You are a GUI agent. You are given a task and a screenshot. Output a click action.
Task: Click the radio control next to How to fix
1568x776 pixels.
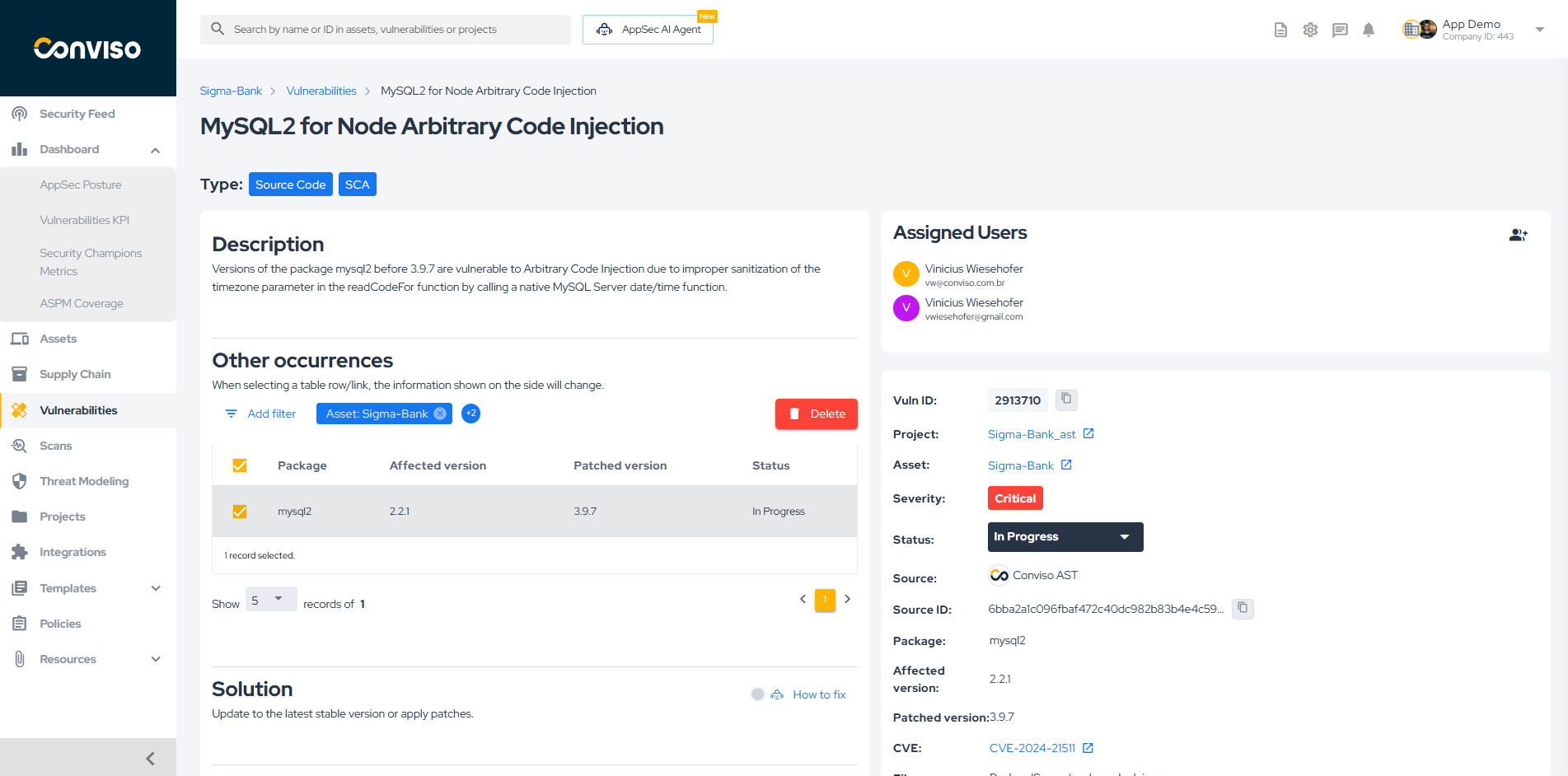[758, 694]
